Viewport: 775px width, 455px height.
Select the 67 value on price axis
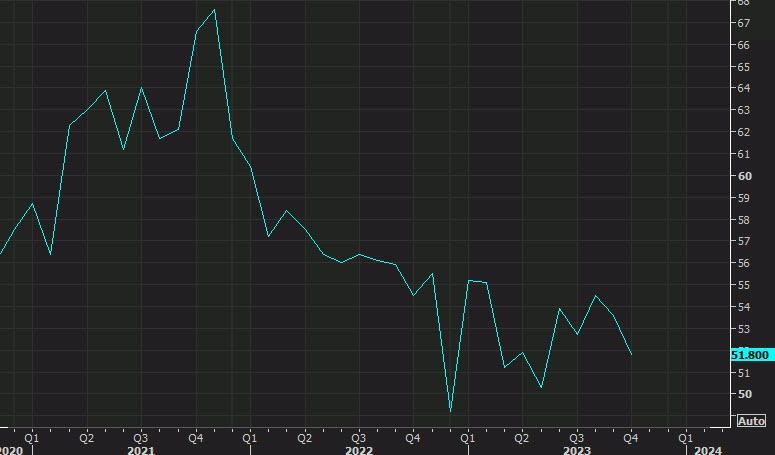(x=744, y=23)
